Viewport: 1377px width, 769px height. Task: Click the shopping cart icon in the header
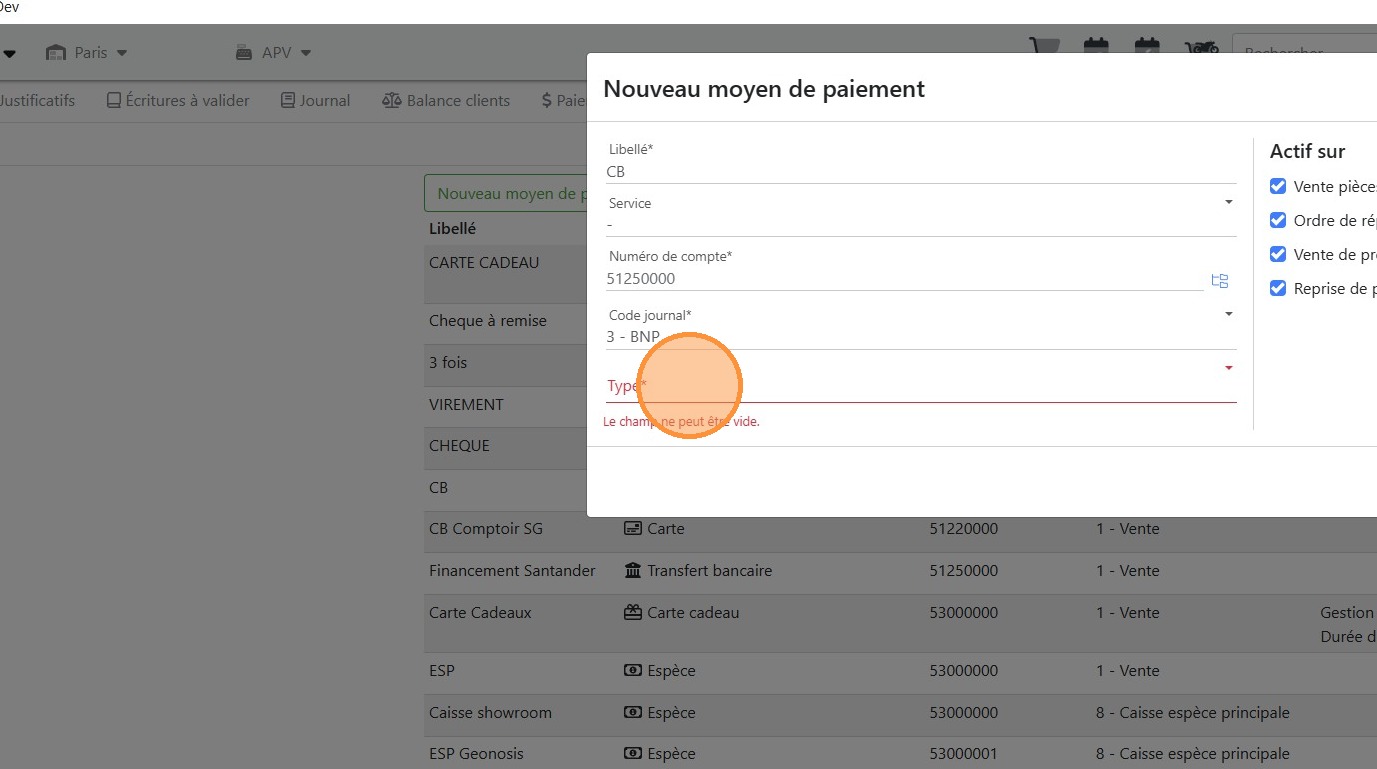pos(1045,48)
